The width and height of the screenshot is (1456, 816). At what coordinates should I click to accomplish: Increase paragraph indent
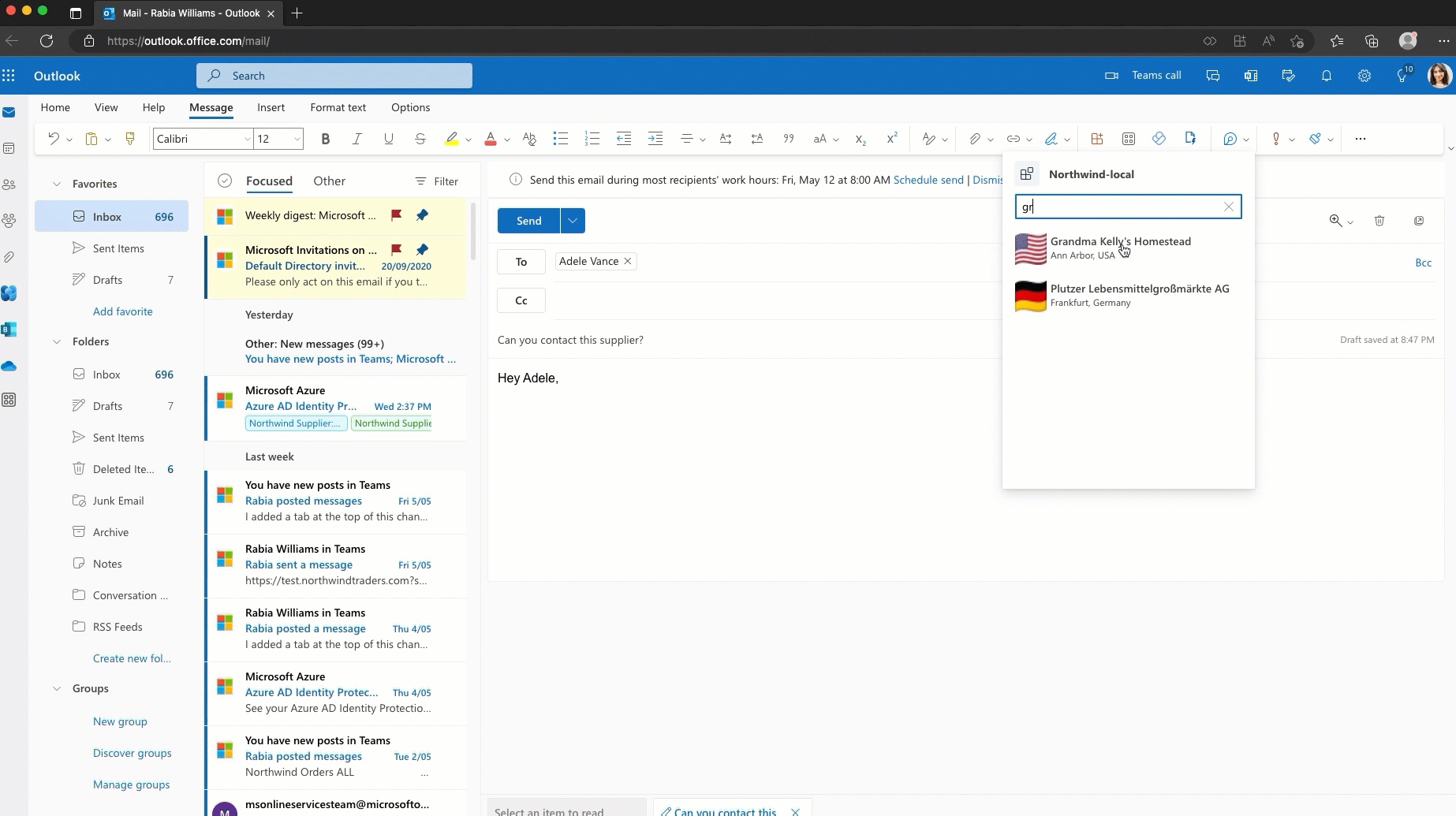tap(655, 139)
